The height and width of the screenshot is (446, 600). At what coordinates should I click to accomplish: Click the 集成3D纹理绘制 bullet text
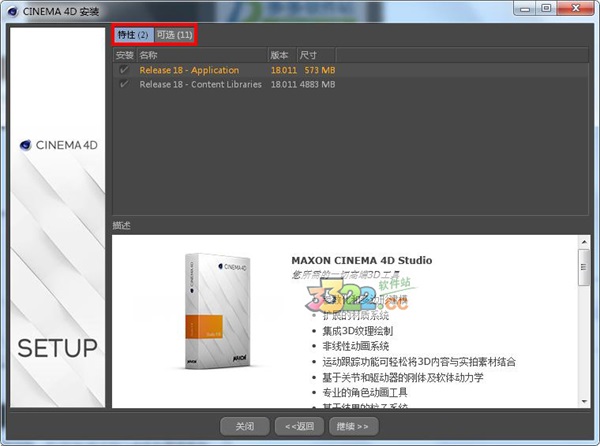point(357,331)
